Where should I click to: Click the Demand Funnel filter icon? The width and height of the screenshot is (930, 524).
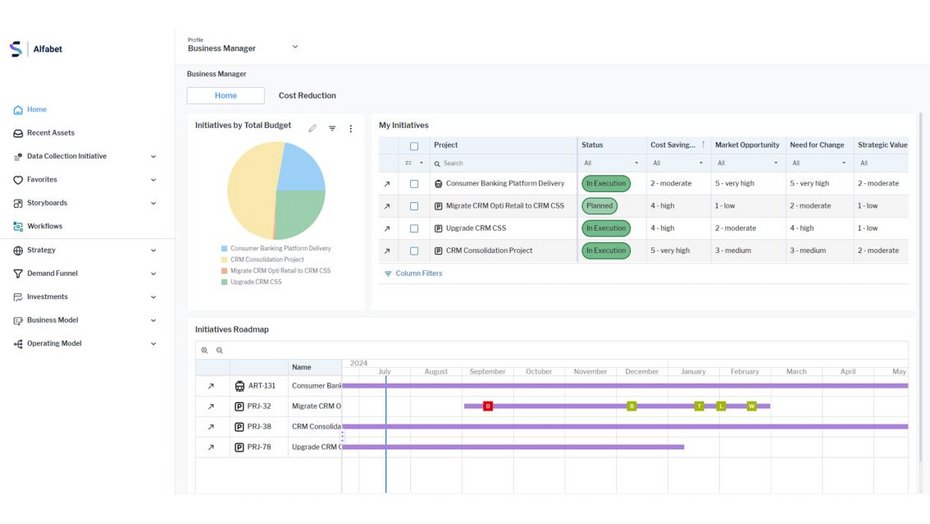18,274
